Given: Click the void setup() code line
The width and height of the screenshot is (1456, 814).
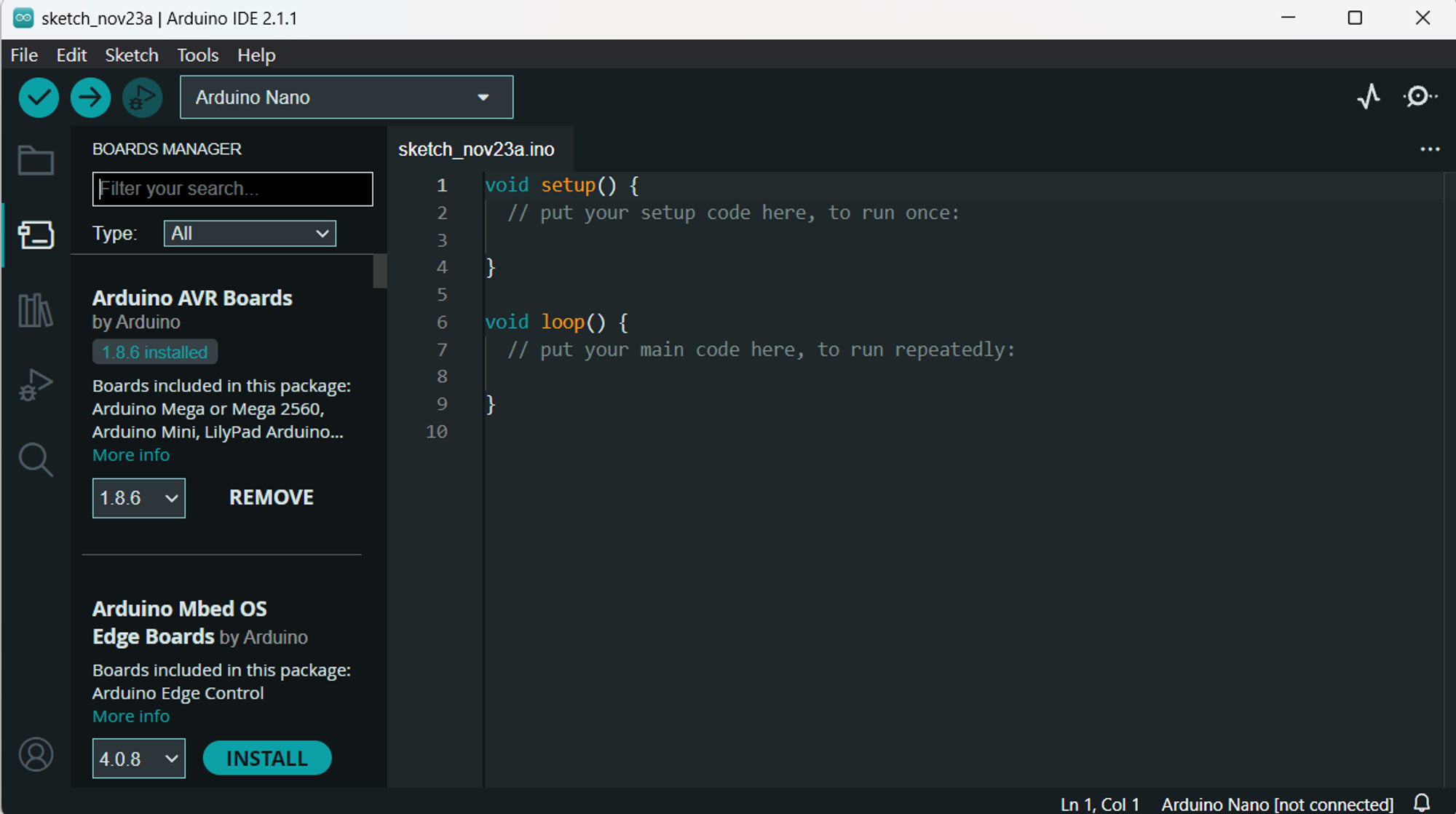Looking at the screenshot, I should [x=562, y=185].
